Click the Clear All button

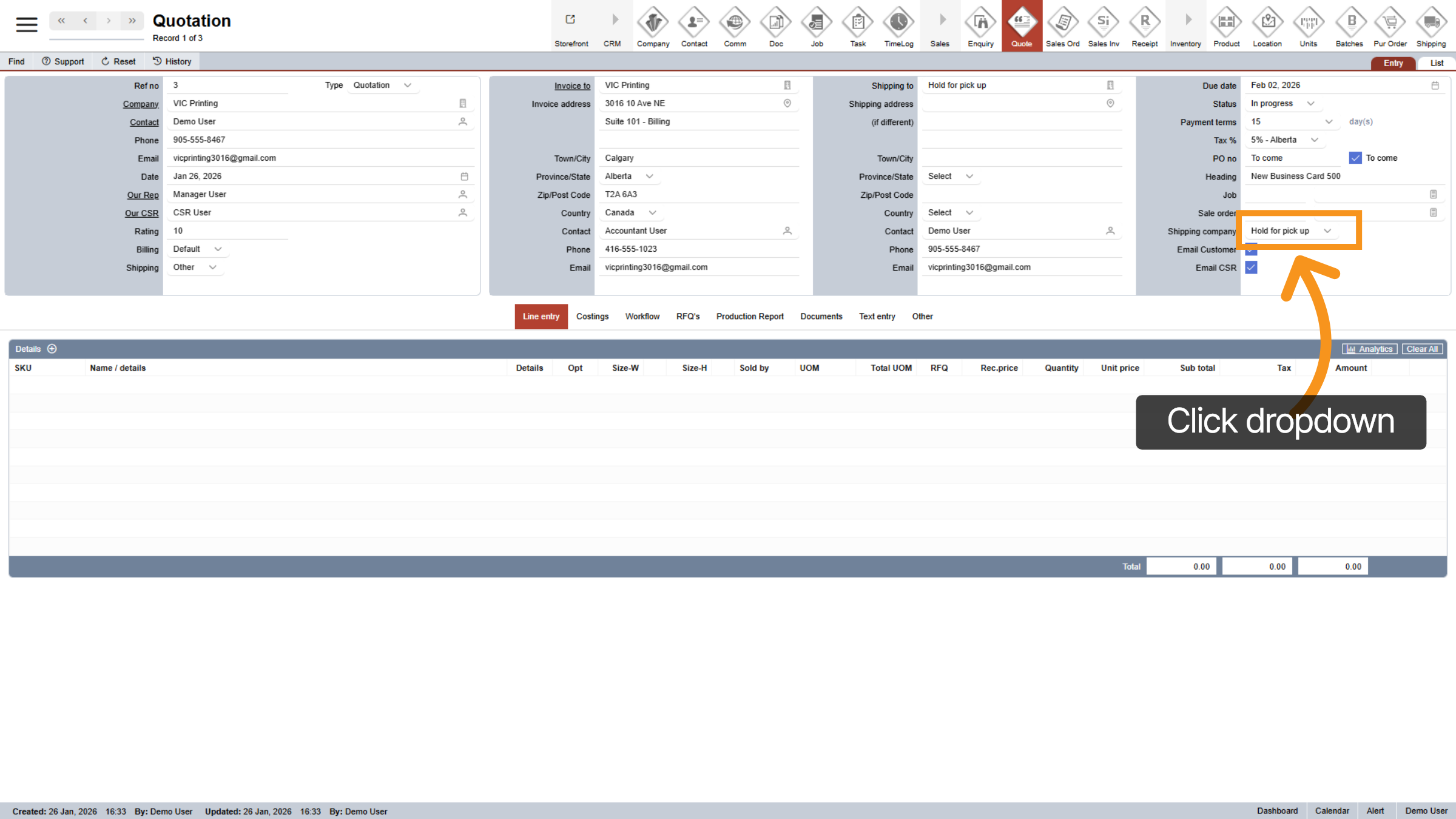(x=1421, y=349)
